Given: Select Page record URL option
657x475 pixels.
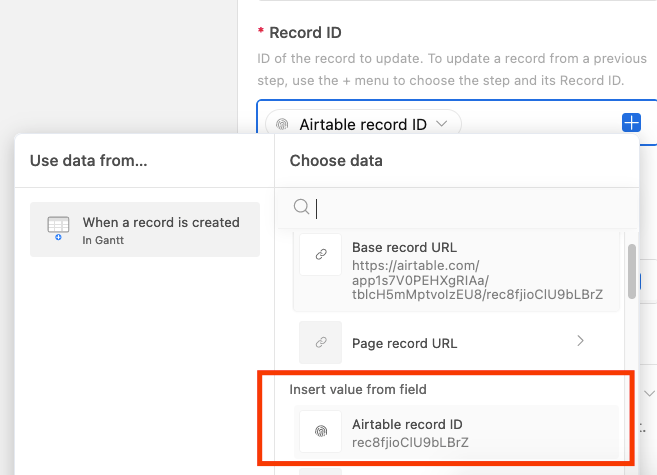Looking at the screenshot, I should click(x=456, y=343).
